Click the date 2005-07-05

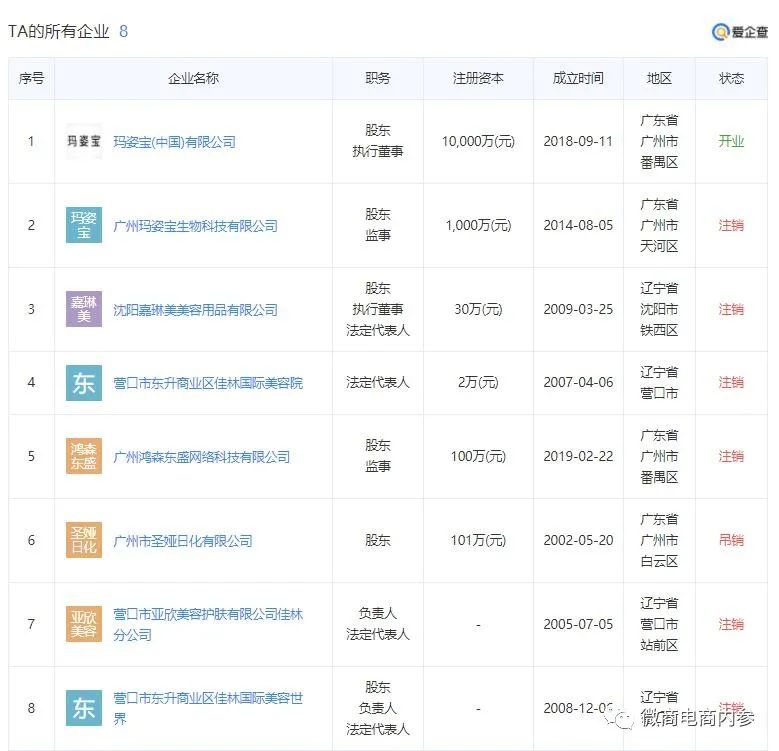point(578,624)
